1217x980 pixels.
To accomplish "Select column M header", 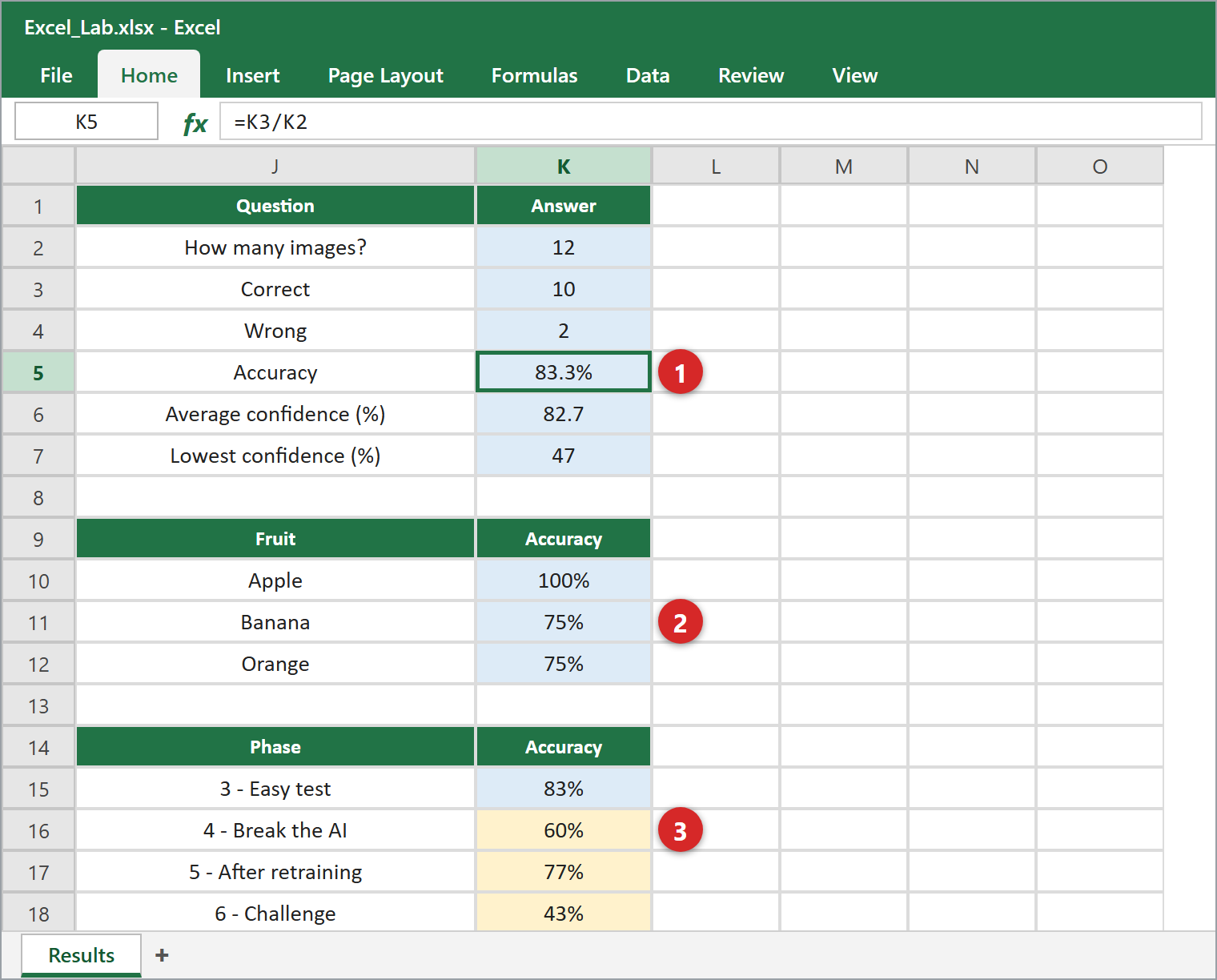I will click(844, 166).
